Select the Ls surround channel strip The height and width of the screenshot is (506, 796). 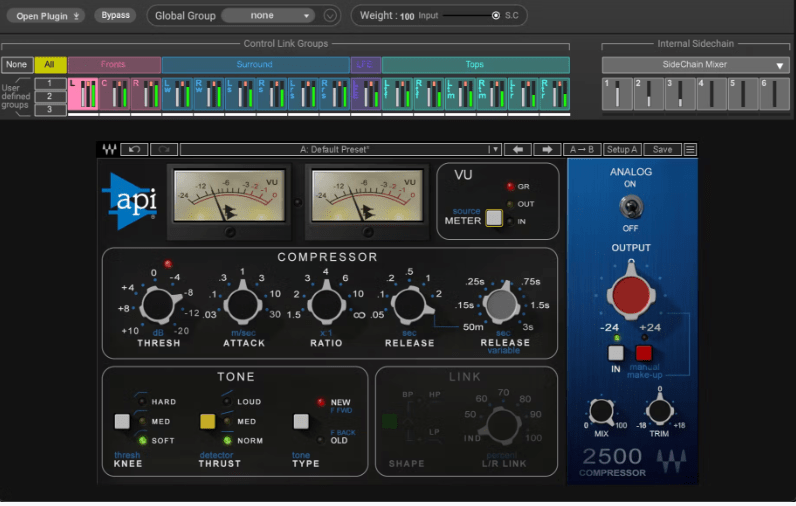click(x=240, y=94)
